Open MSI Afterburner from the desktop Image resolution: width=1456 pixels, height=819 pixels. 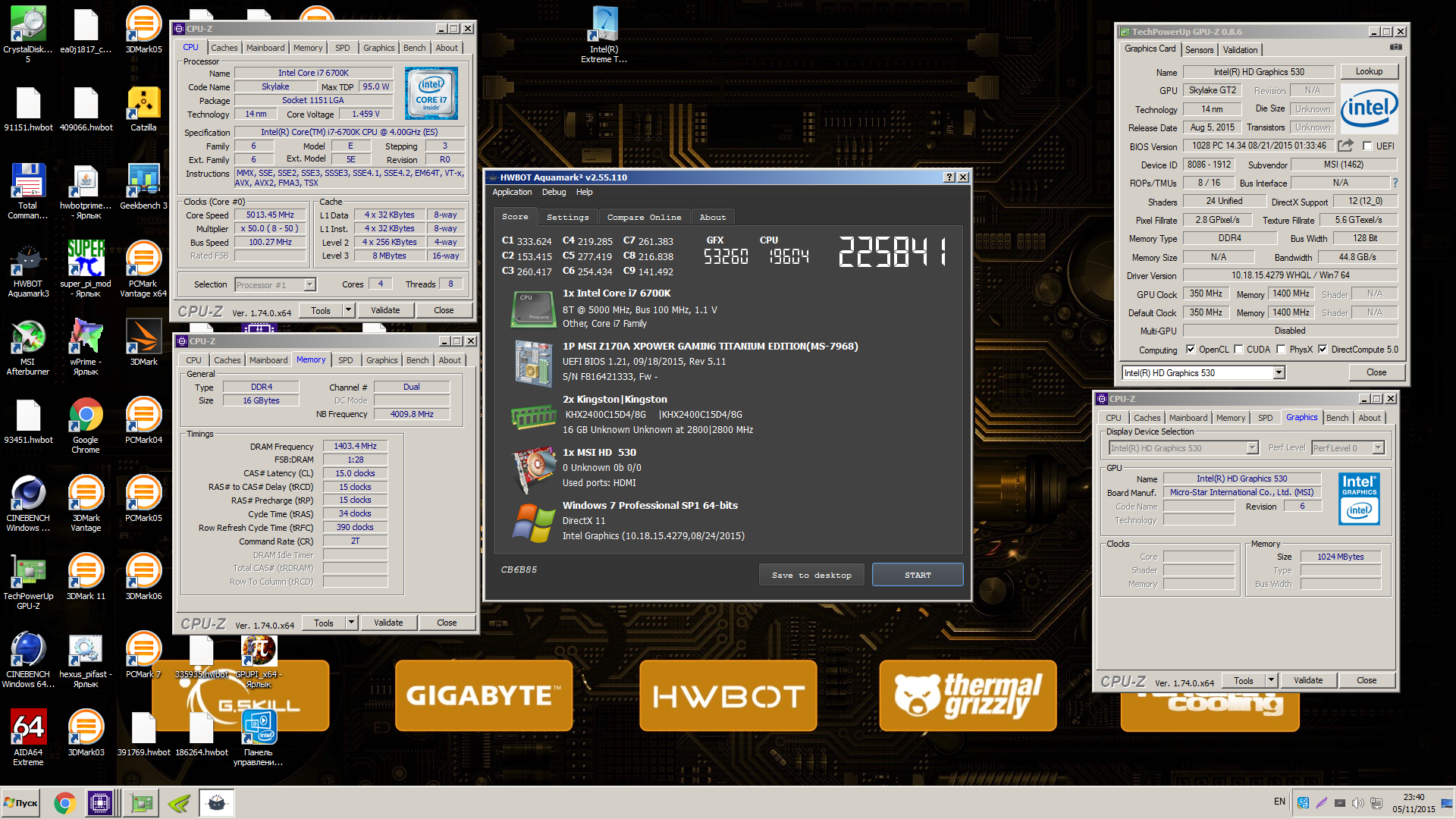pyautogui.click(x=28, y=347)
